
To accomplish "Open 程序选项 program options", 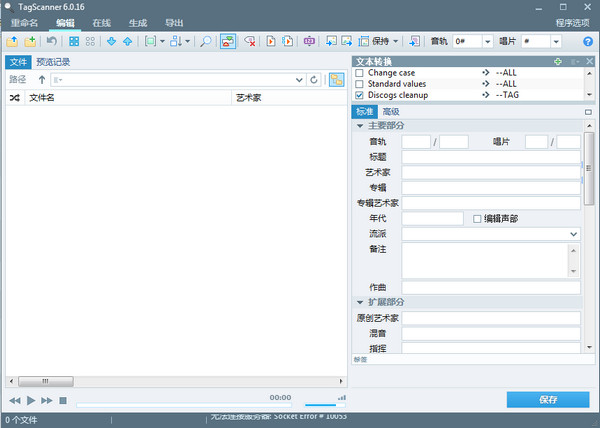I will click(571, 22).
